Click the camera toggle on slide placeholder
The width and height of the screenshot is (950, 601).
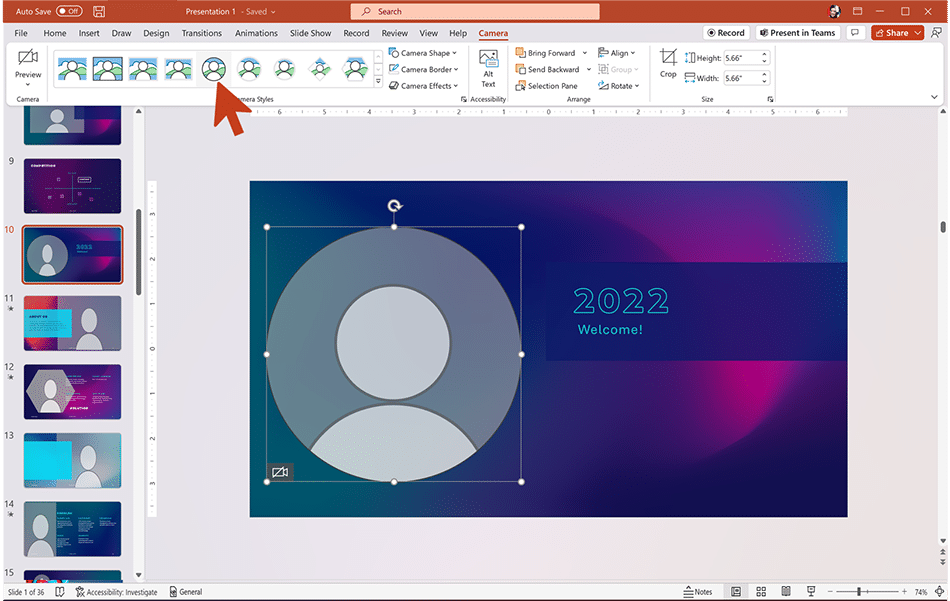click(280, 472)
